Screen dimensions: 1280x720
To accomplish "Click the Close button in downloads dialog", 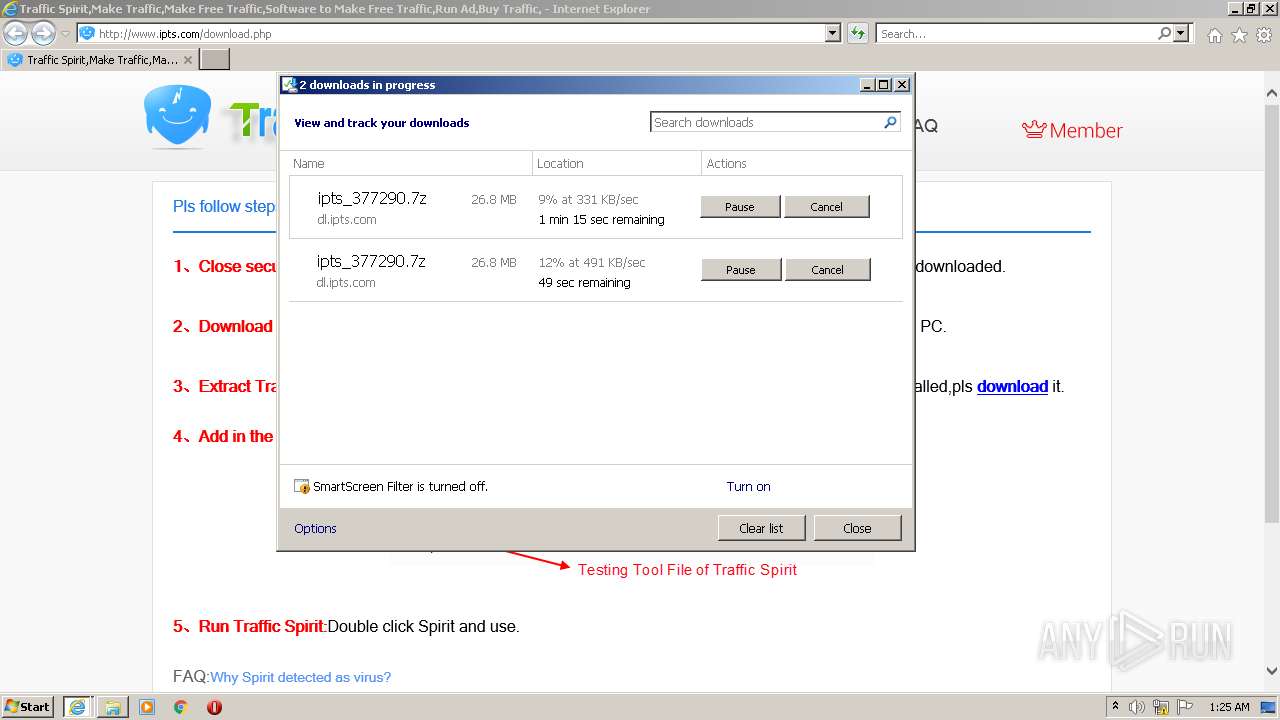I will (x=857, y=528).
